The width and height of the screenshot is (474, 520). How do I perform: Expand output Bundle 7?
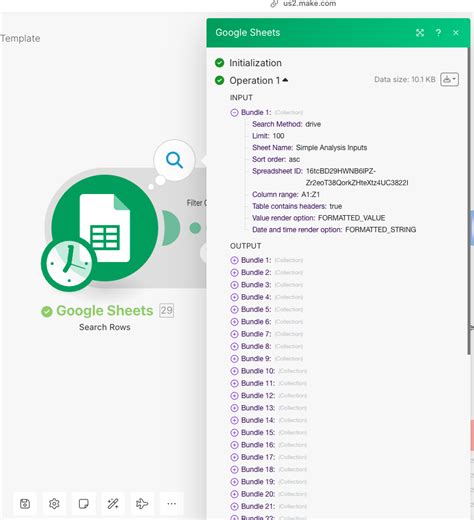click(x=234, y=334)
